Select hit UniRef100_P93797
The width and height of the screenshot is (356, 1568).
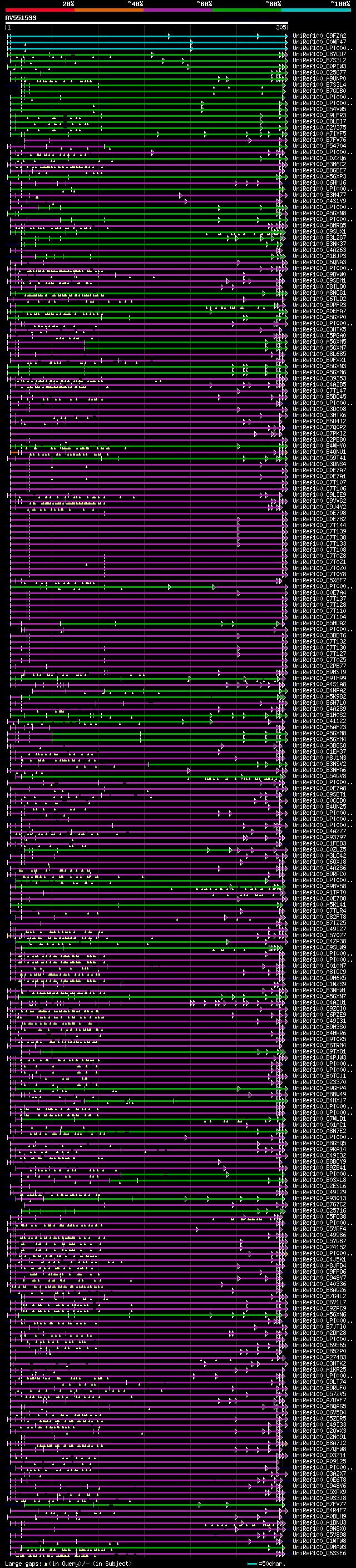pos(319,838)
